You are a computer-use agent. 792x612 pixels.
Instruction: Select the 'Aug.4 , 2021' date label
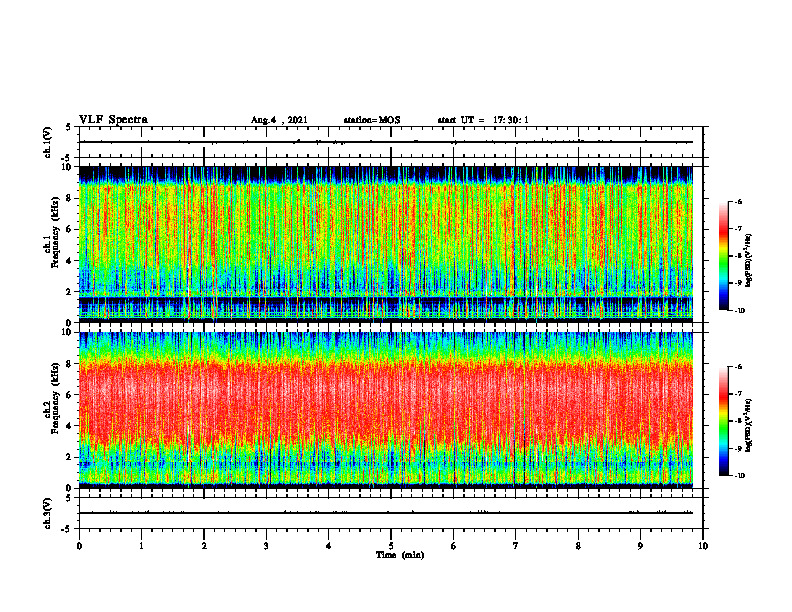(x=279, y=120)
